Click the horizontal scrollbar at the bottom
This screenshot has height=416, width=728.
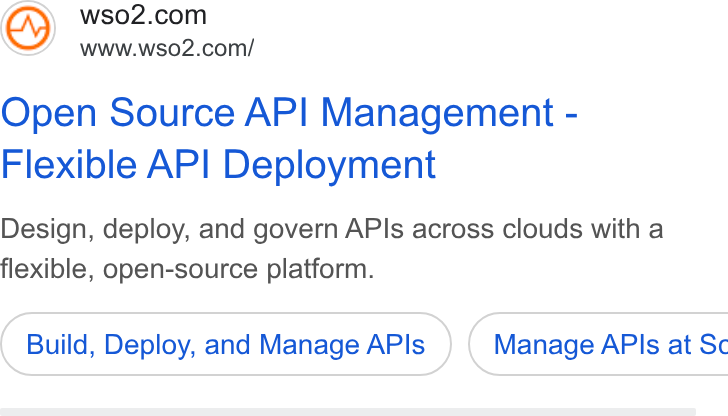(x=348, y=412)
